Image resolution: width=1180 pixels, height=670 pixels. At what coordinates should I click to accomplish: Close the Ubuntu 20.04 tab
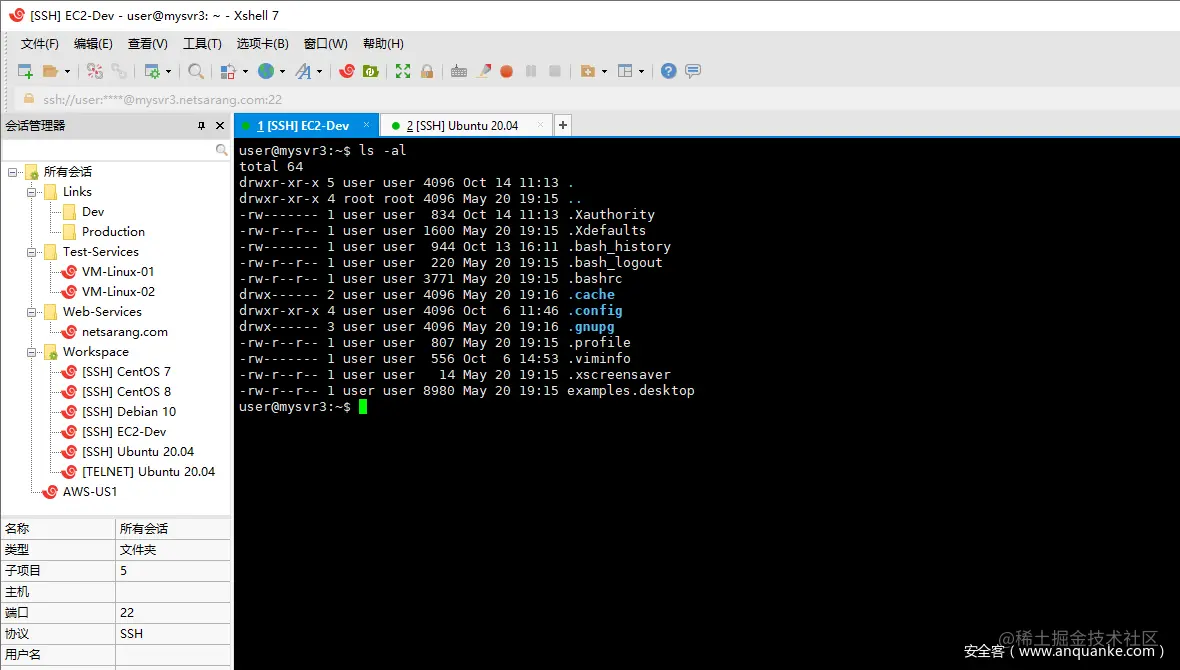click(x=540, y=125)
